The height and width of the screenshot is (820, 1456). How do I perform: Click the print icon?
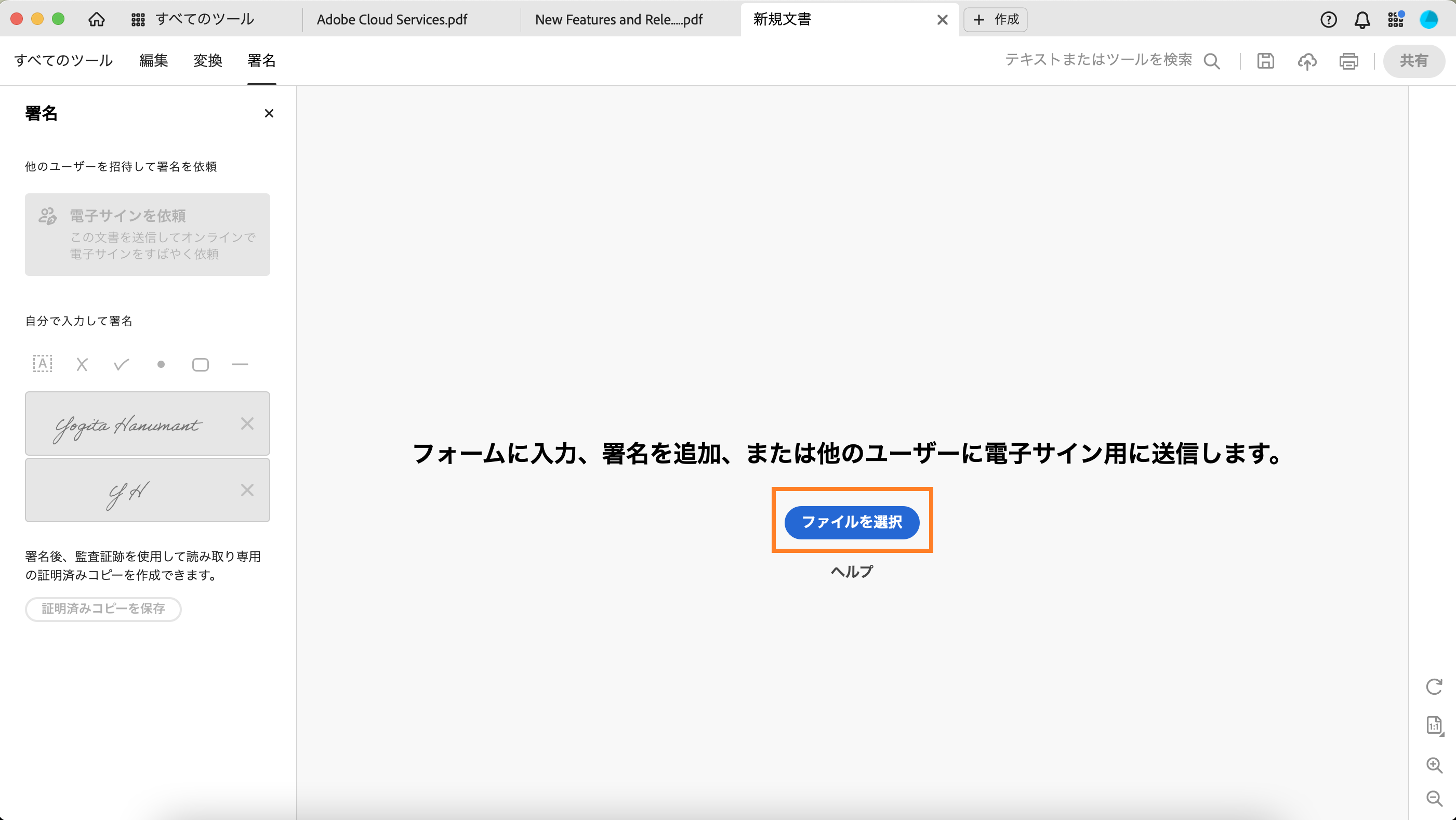pos(1348,60)
